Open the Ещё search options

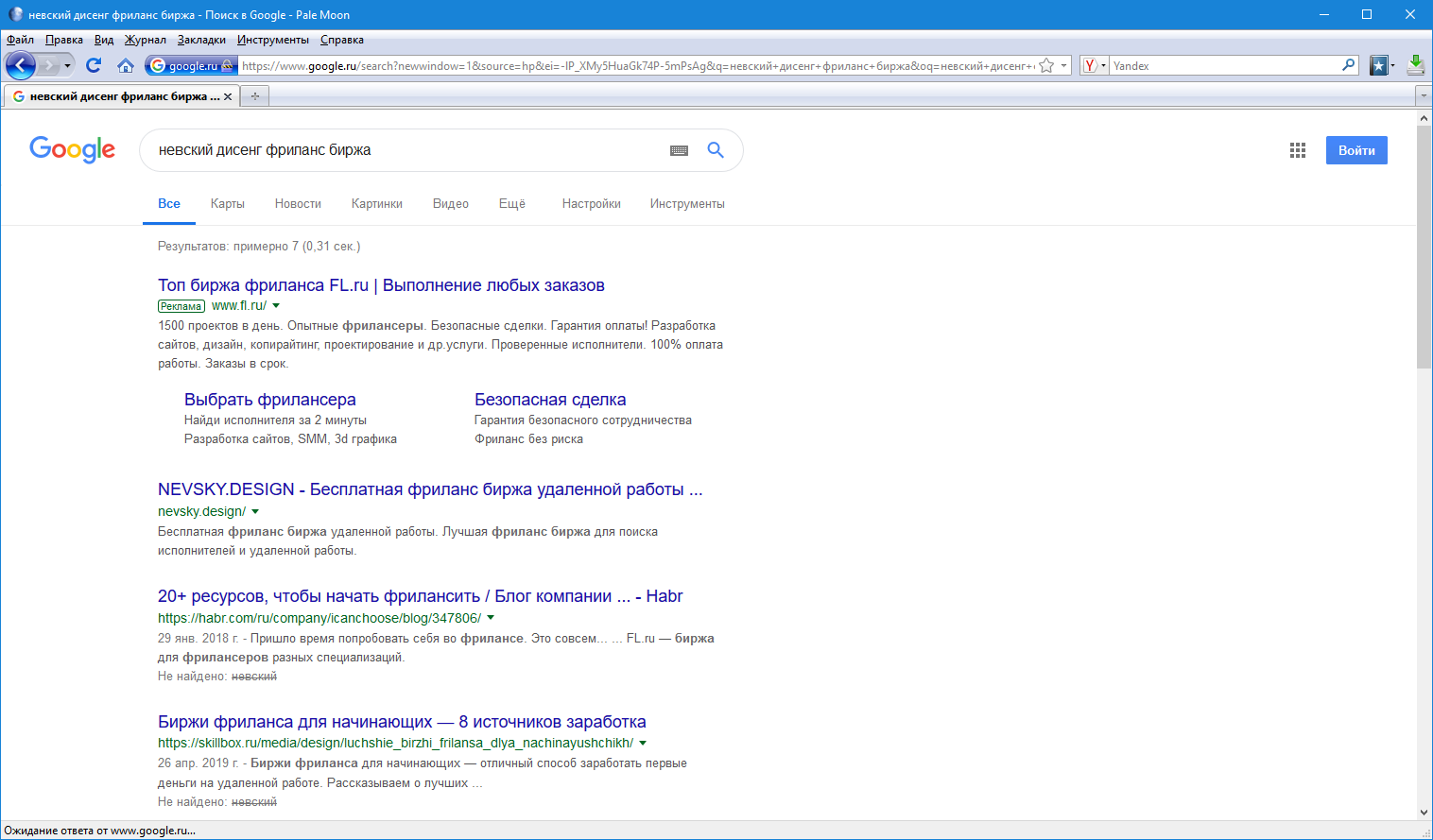[512, 203]
